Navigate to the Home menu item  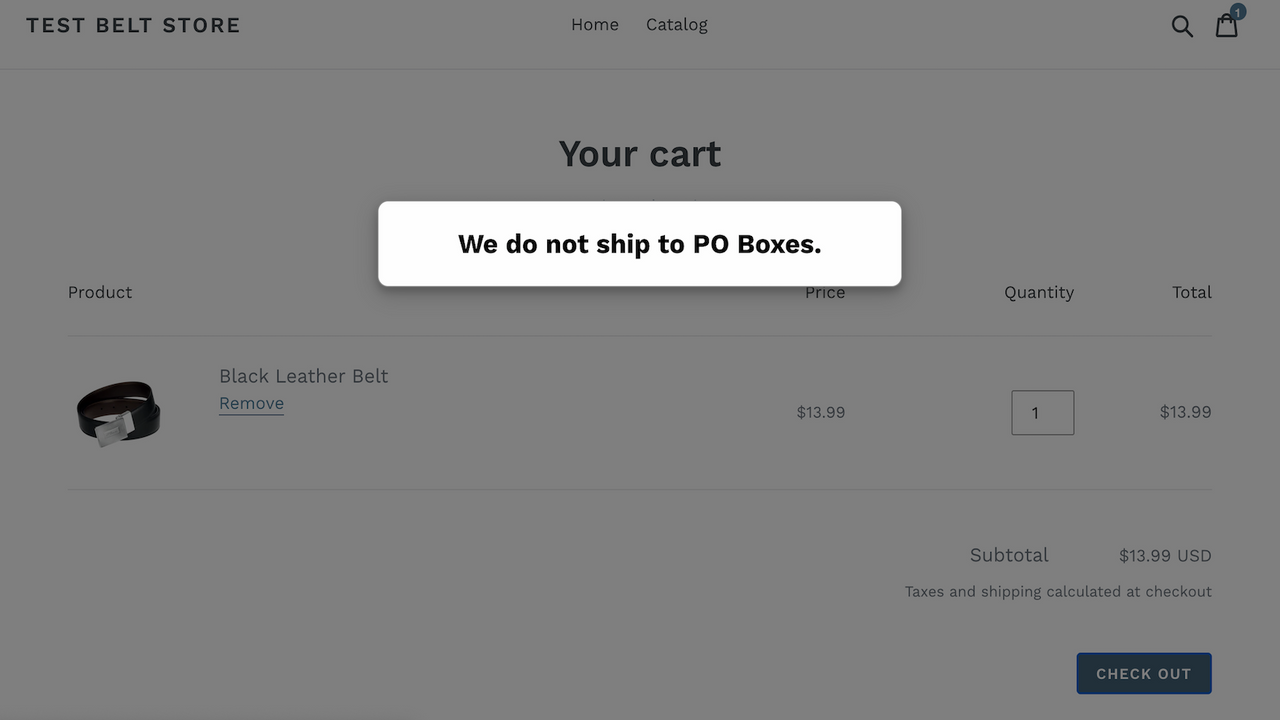[594, 24]
